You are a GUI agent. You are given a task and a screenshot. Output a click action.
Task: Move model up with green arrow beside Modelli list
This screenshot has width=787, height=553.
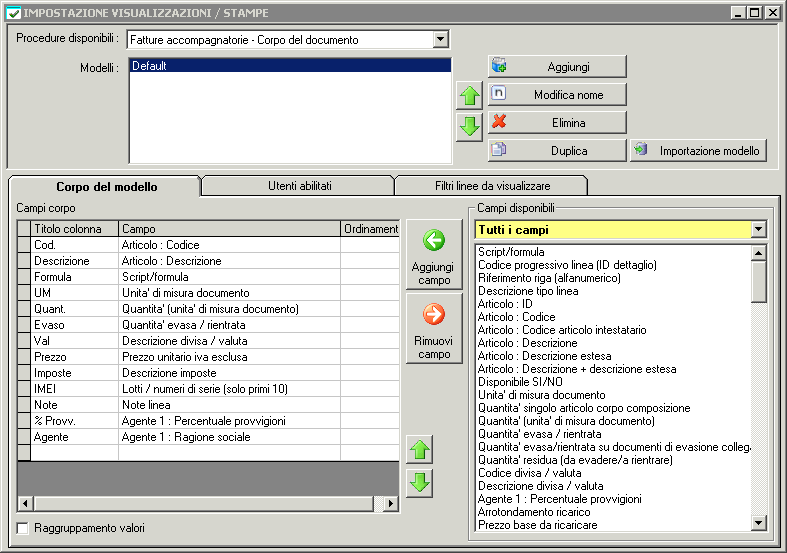(470, 95)
